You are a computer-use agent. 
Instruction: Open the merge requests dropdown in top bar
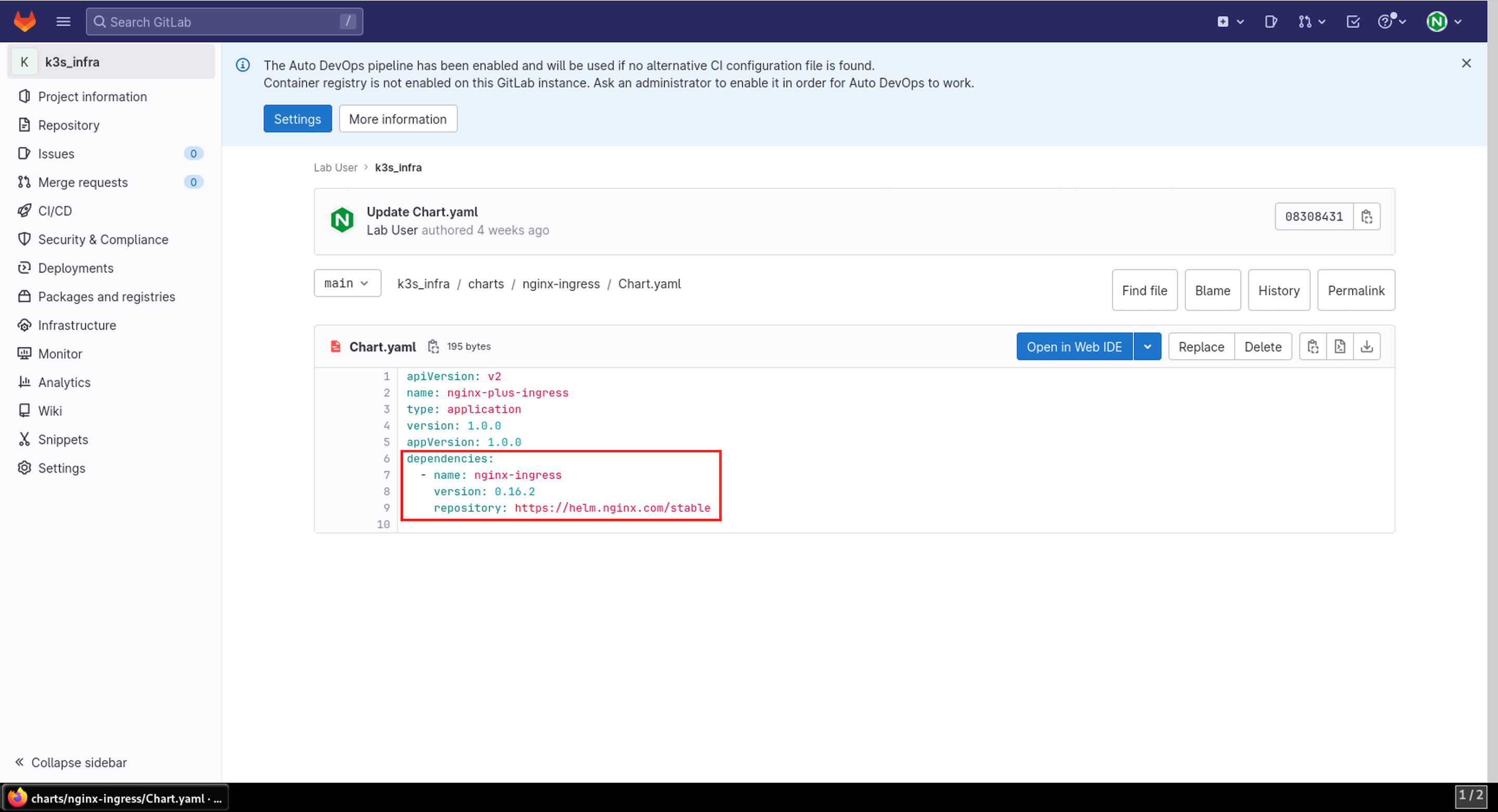pos(1311,21)
